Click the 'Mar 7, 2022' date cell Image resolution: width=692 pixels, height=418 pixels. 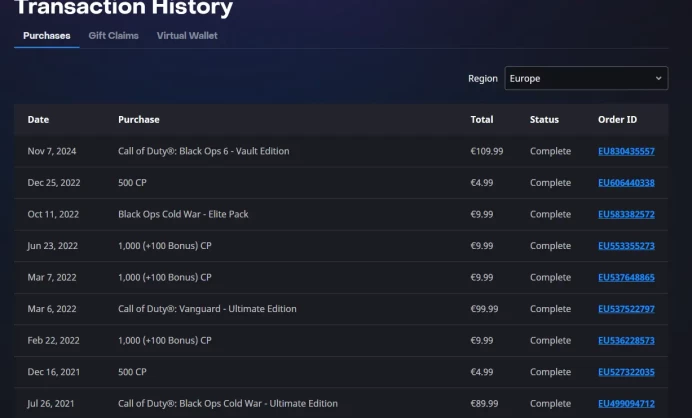(x=52, y=277)
